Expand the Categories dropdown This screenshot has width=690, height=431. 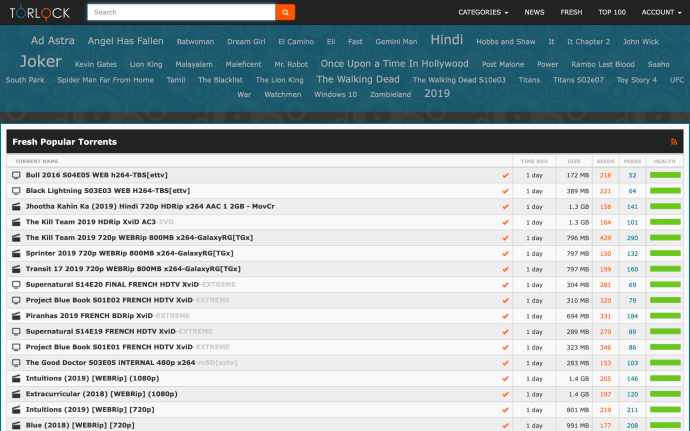pyautogui.click(x=483, y=12)
